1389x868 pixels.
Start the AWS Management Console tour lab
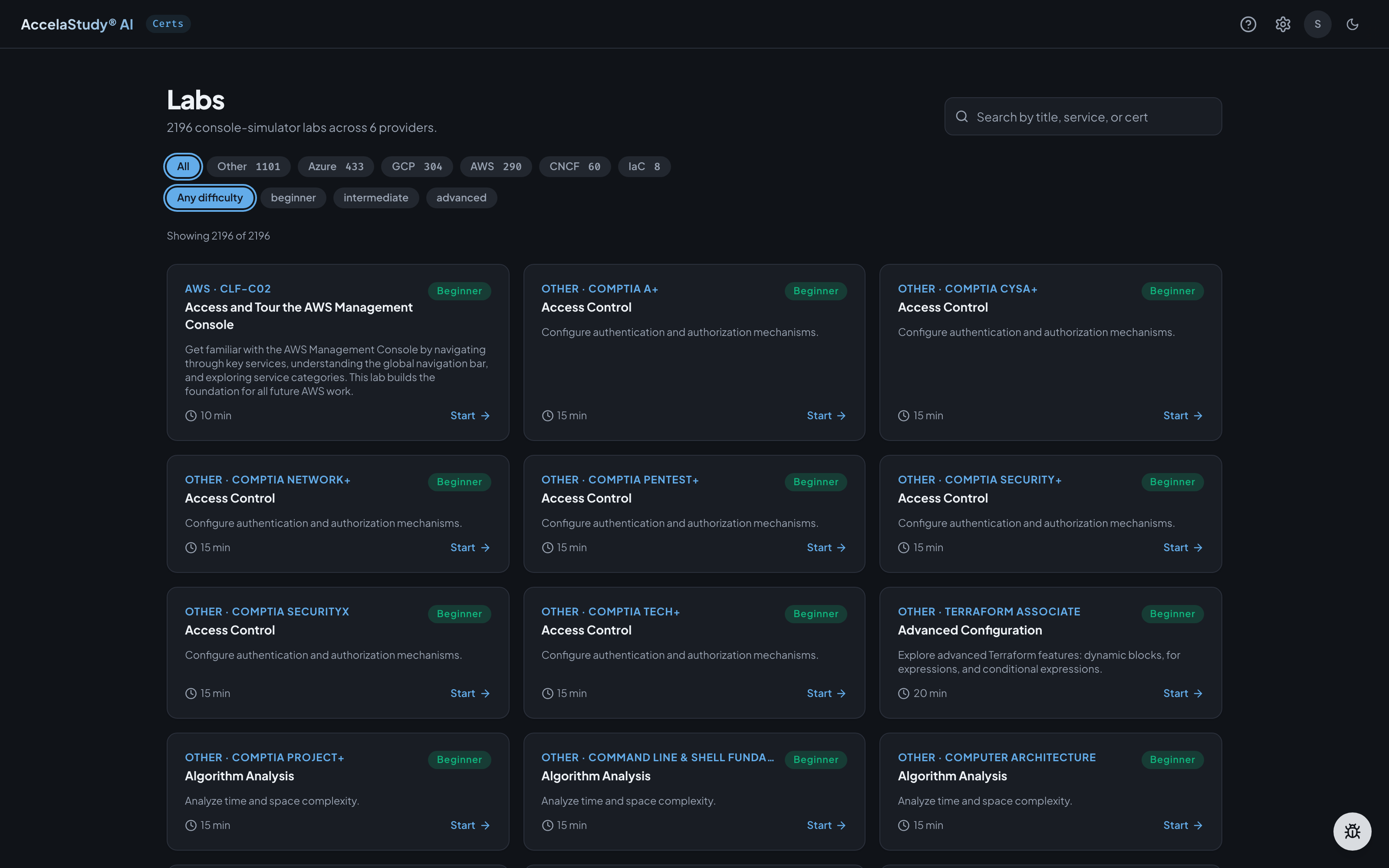[x=470, y=416]
